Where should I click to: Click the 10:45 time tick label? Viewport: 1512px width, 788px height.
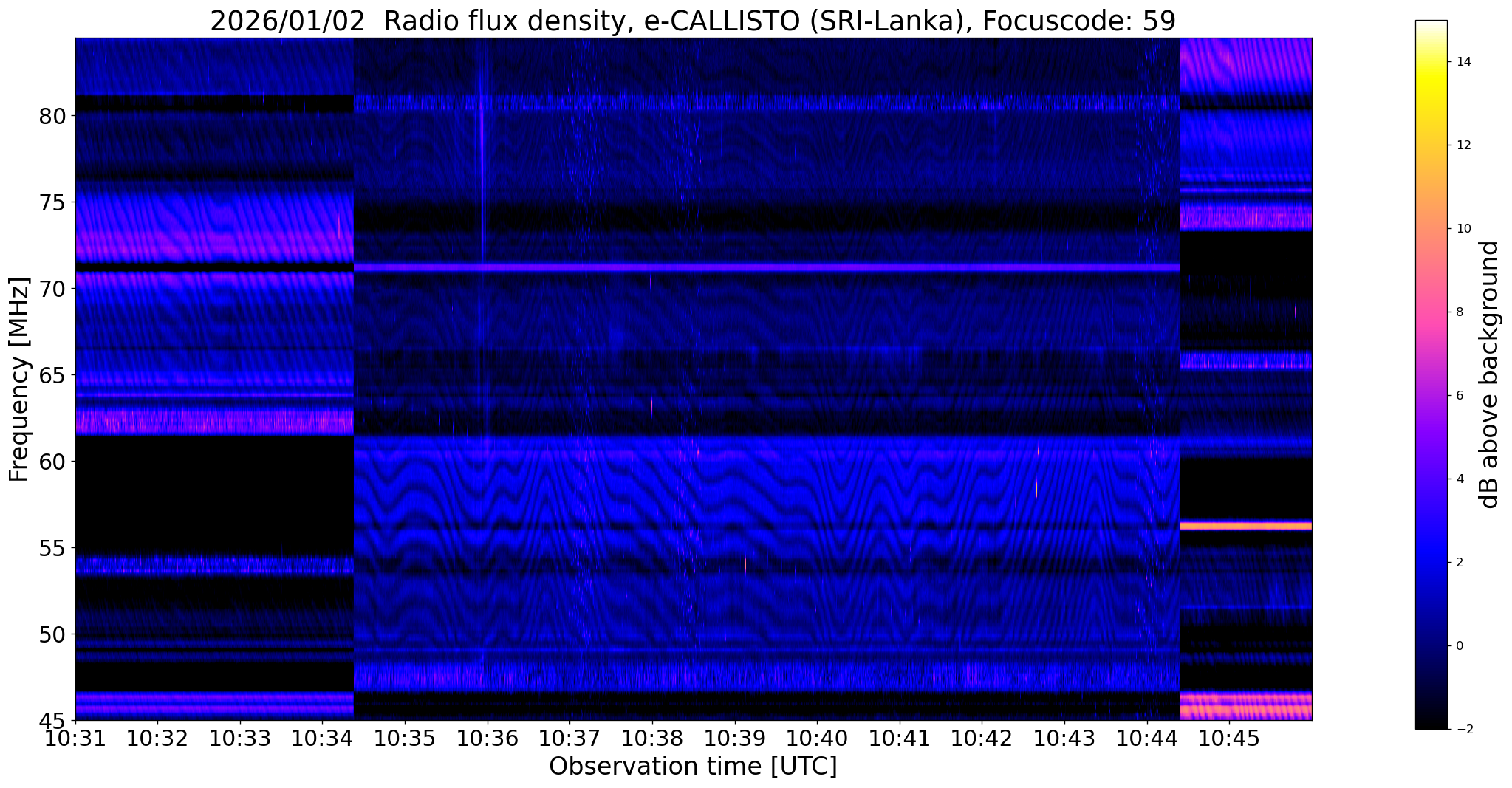1230,738
